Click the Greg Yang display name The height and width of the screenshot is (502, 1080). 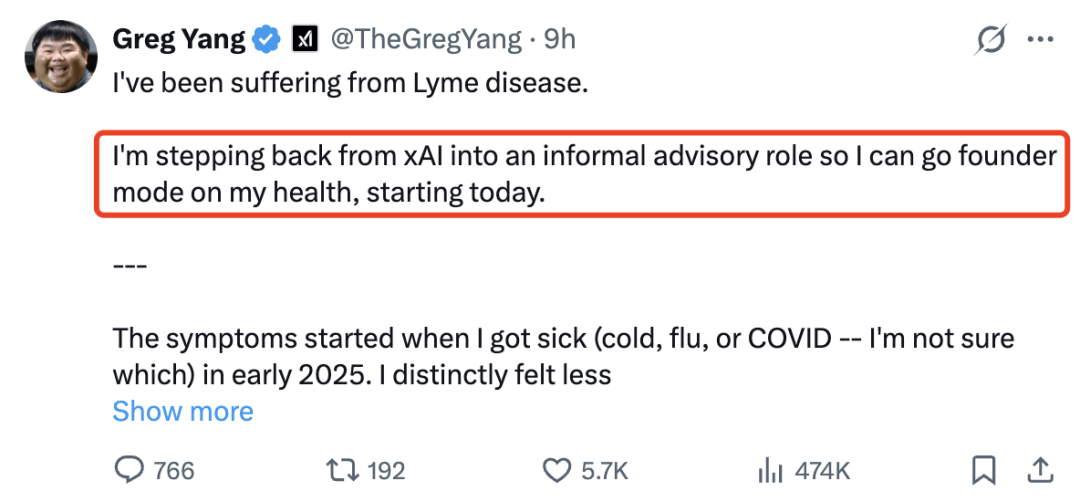pyautogui.click(x=179, y=40)
